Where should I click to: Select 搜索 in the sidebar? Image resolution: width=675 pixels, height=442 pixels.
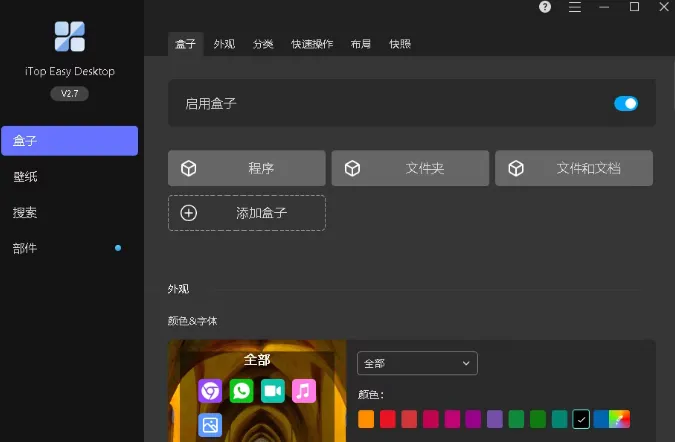click(70, 212)
